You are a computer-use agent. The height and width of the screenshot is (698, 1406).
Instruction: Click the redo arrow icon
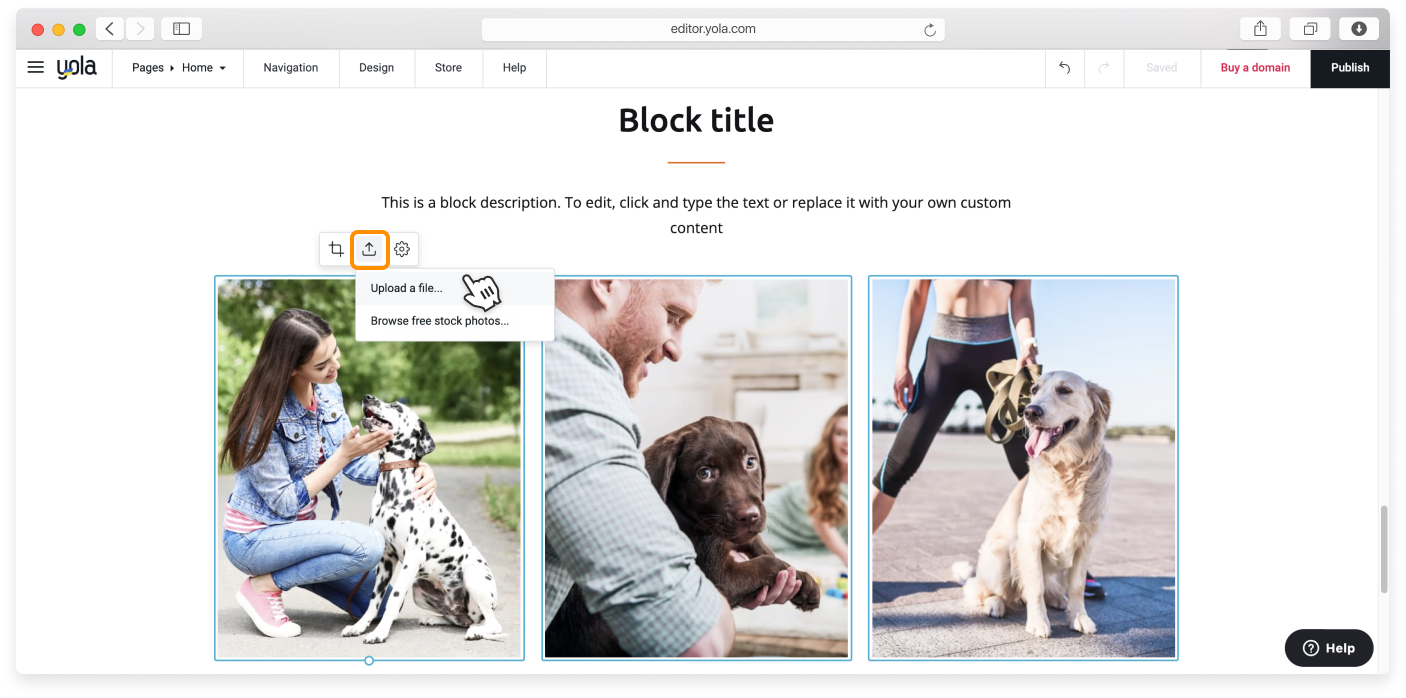[1104, 68]
